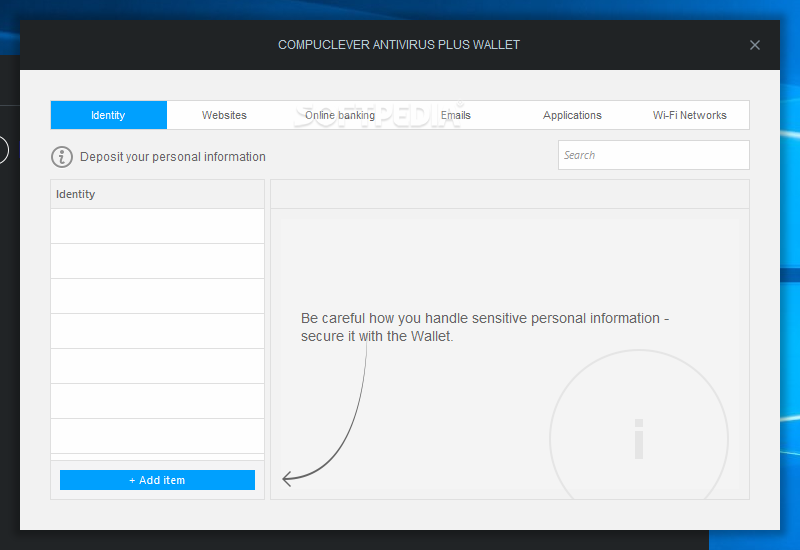The width and height of the screenshot is (800, 550).
Task: Add a new item to Wallet
Action: [x=157, y=480]
